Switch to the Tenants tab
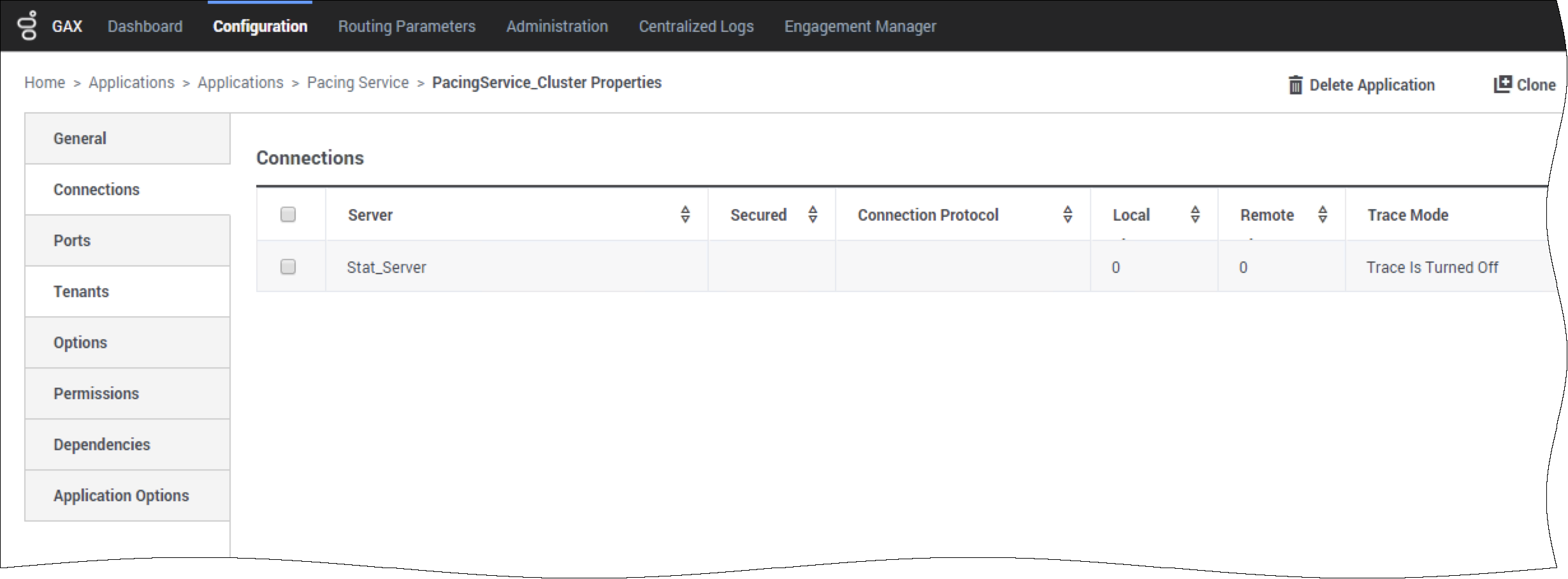 pos(127,291)
